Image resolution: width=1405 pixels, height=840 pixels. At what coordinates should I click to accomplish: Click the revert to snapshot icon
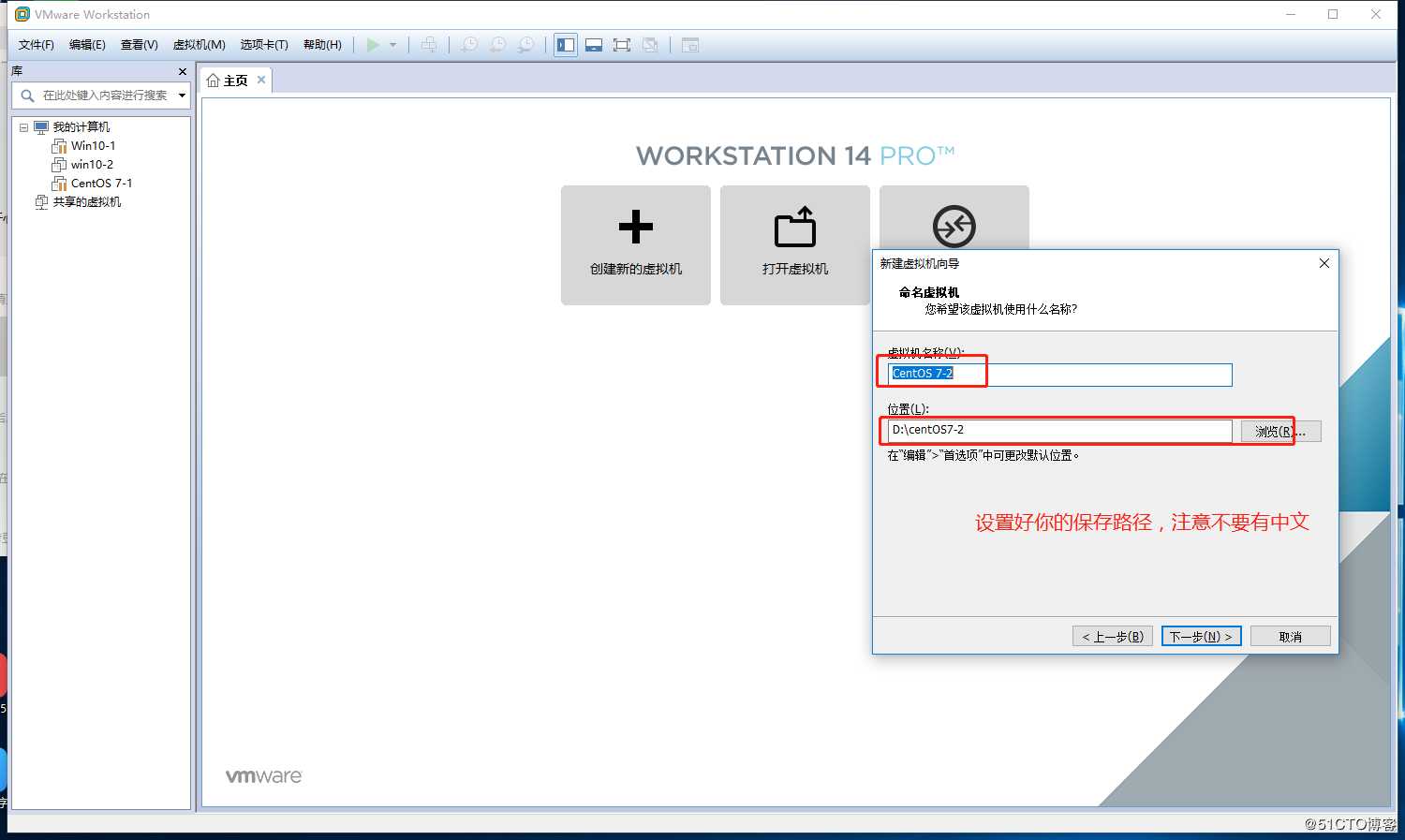498,45
